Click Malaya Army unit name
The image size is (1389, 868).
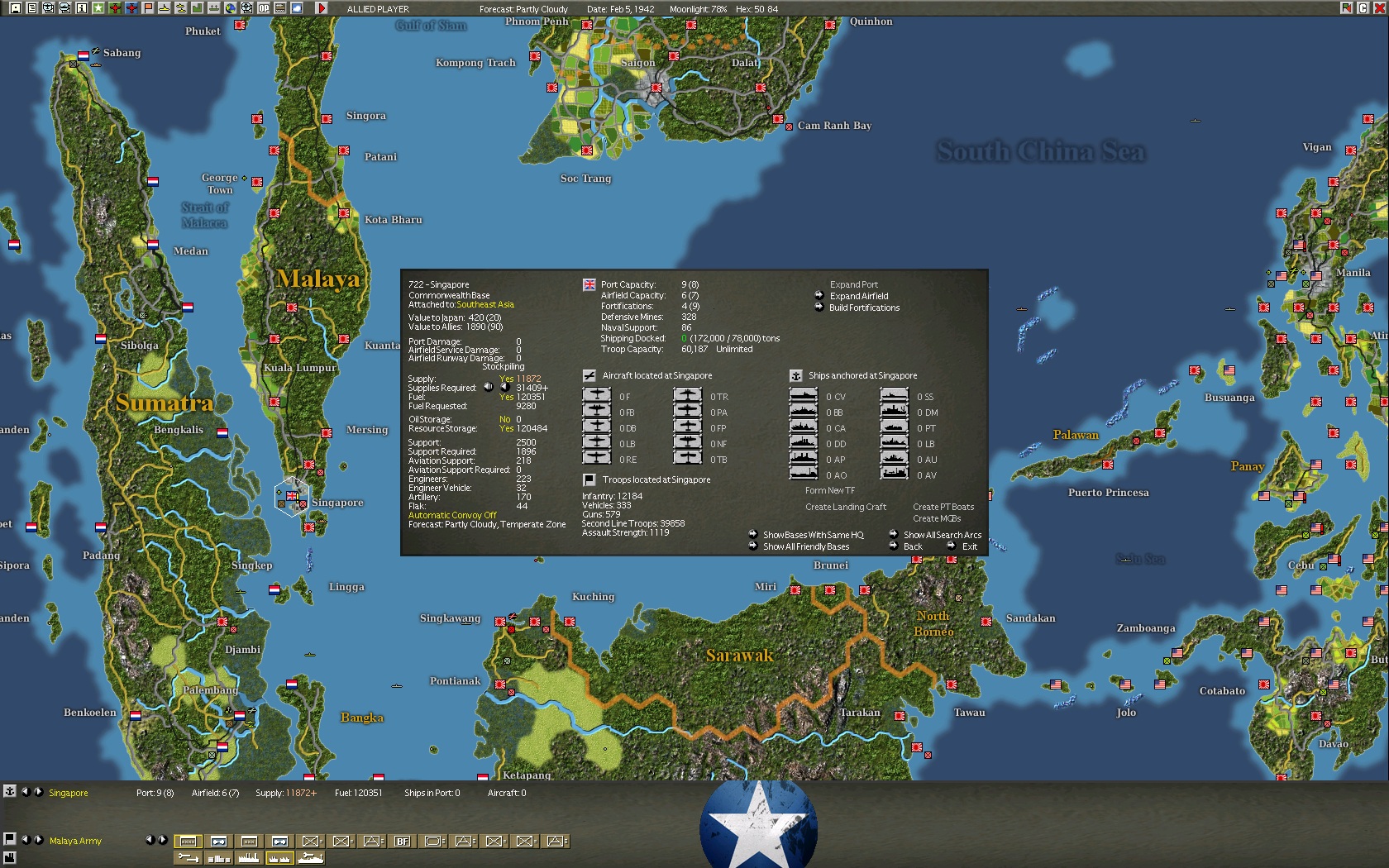coord(75,841)
